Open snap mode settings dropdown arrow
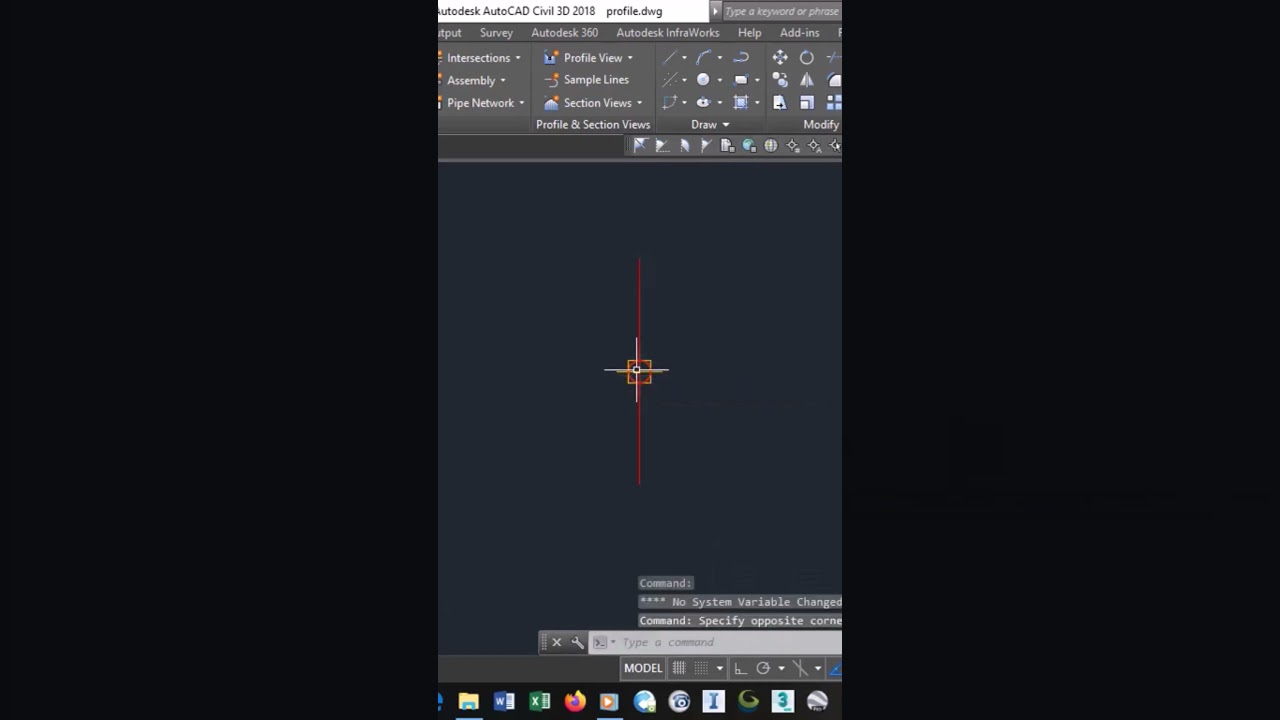 point(719,668)
